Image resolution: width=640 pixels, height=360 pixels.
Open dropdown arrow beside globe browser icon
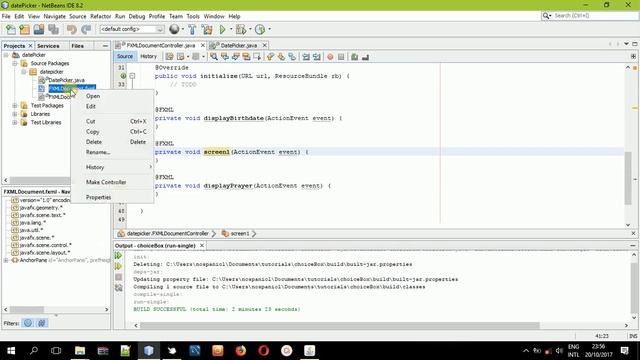click(182, 29)
